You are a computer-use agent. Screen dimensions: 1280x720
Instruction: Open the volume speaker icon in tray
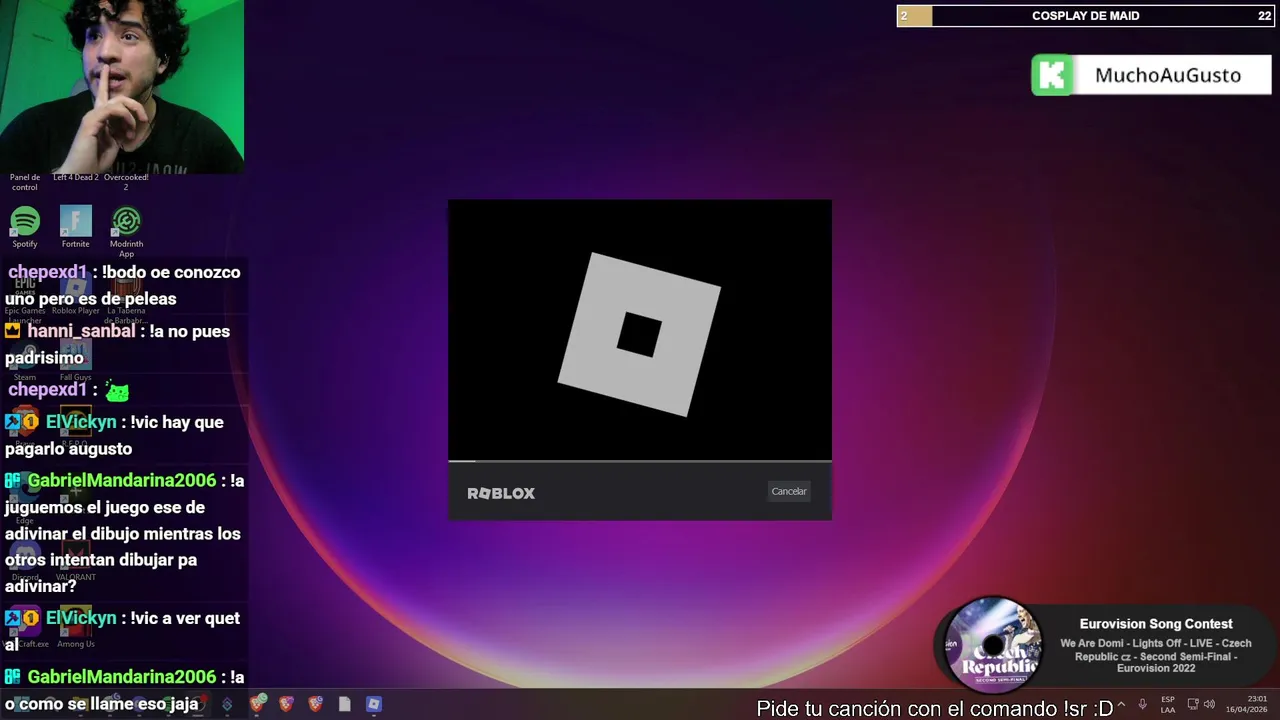(x=1209, y=705)
